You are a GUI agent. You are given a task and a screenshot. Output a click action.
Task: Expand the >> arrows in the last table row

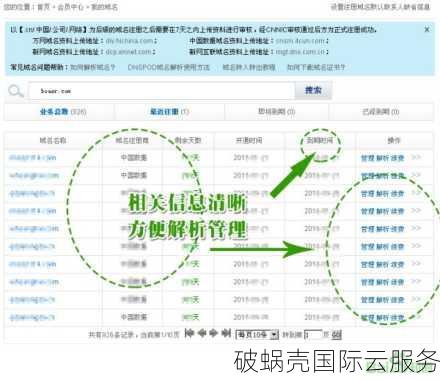(x=416, y=317)
